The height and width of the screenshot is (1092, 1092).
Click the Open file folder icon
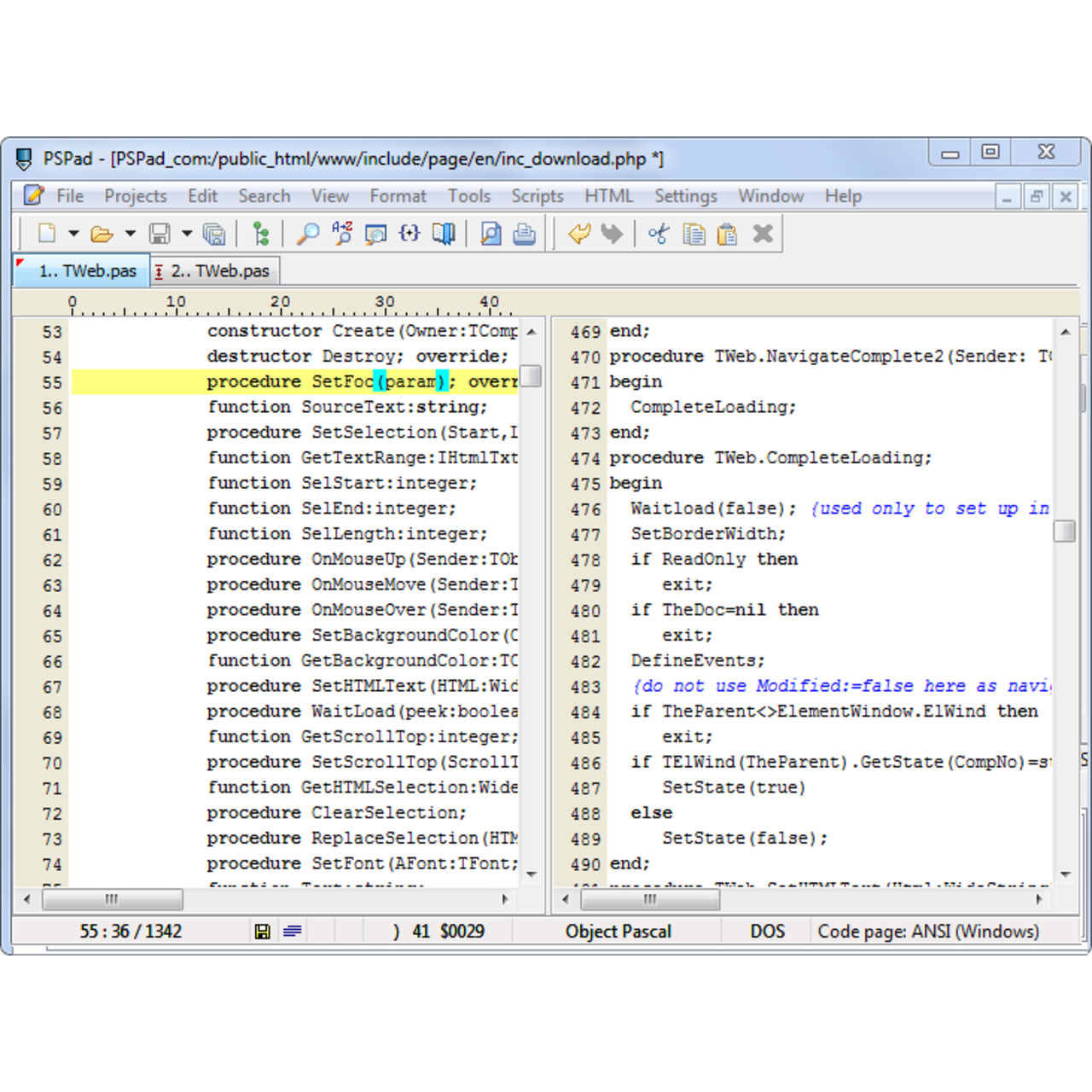[x=102, y=234]
